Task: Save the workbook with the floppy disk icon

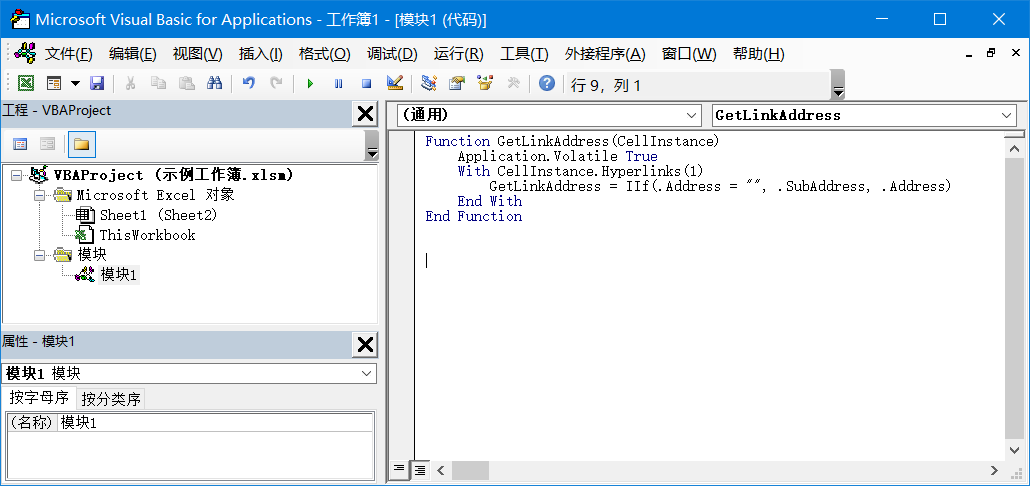Action: point(97,83)
